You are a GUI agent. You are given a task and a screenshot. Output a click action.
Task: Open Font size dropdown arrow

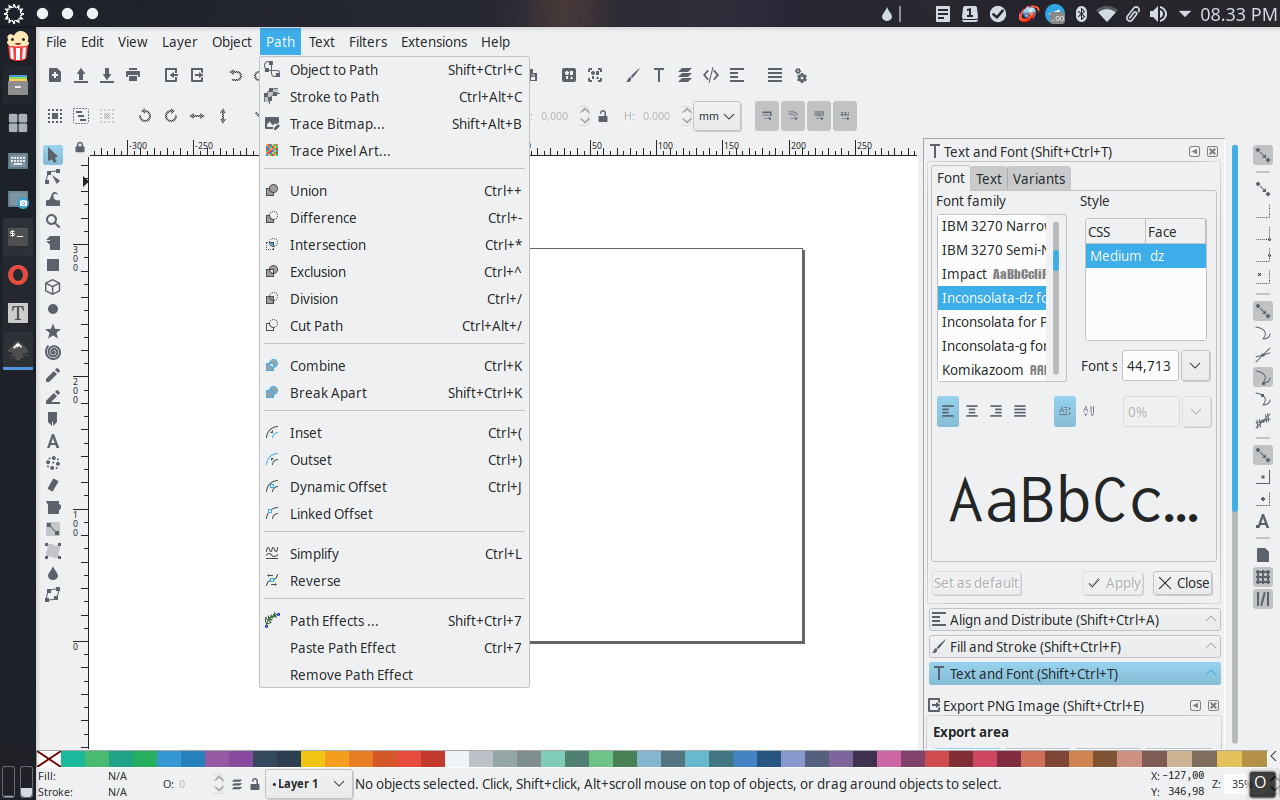coord(1195,366)
